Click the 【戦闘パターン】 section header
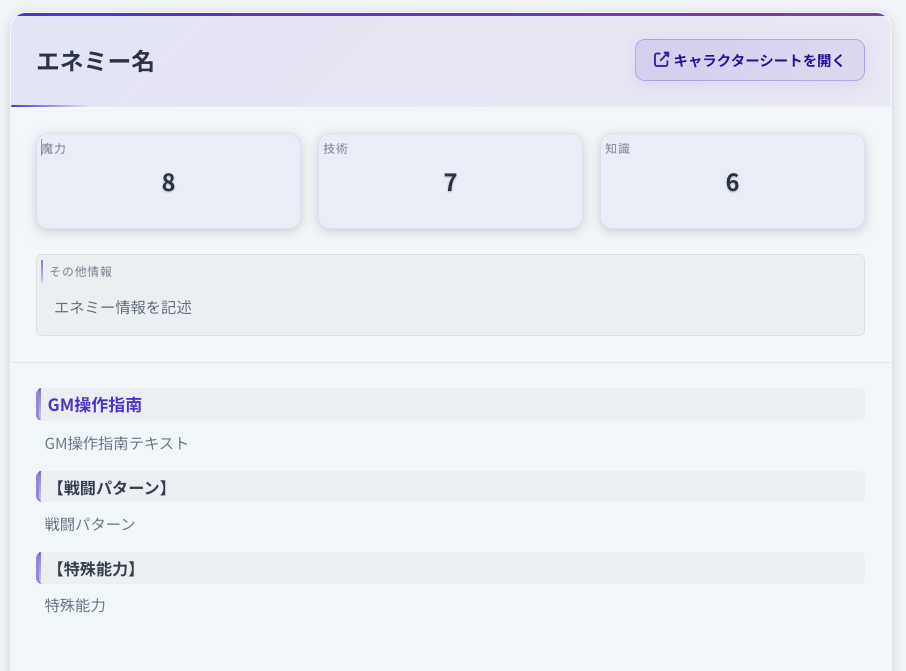The height and width of the screenshot is (671, 906). pyautogui.click(x=108, y=488)
